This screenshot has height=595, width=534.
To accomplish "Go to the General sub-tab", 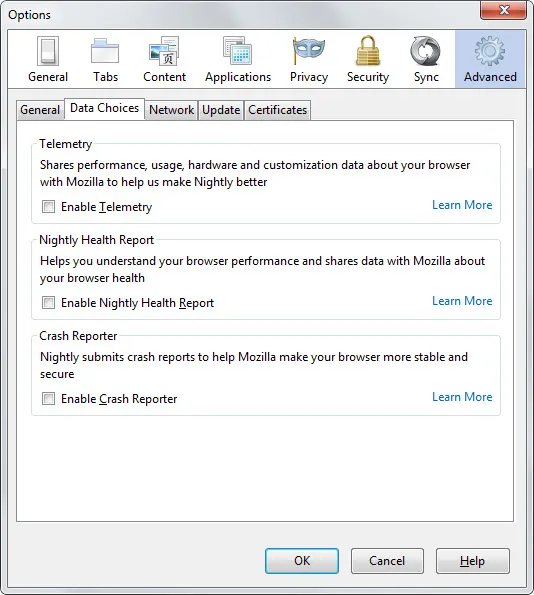I will pyautogui.click(x=40, y=110).
